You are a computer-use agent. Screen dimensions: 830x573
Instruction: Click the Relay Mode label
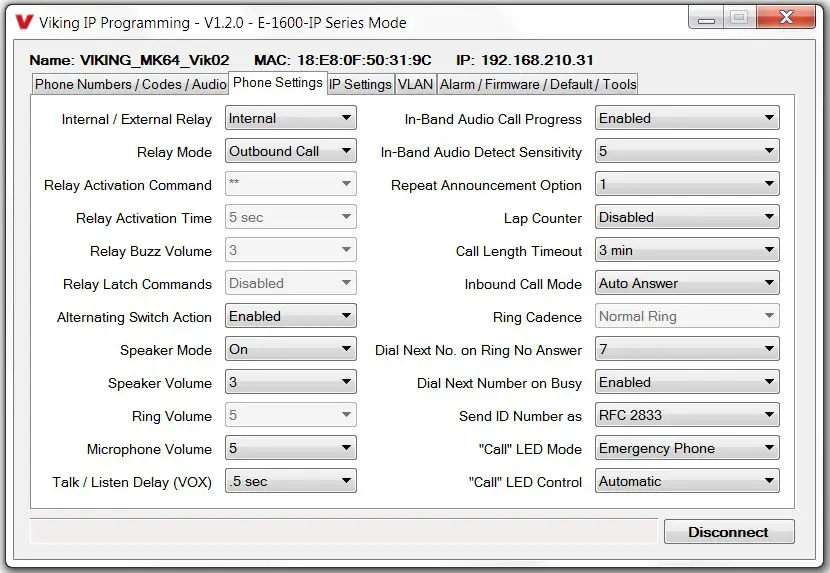click(x=174, y=152)
